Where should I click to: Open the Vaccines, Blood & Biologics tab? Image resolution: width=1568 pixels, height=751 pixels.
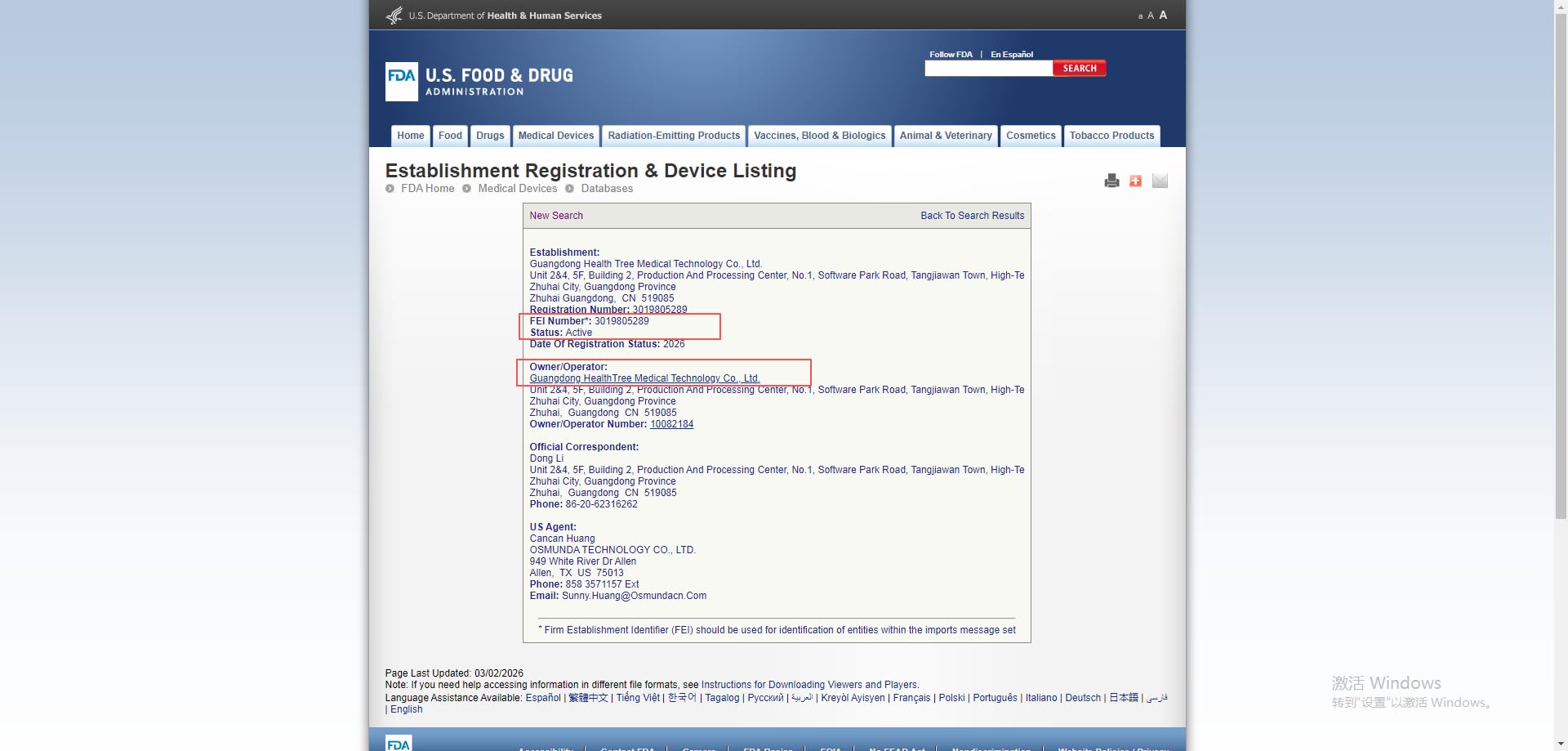pyautogui.click(x=819, y=136)
